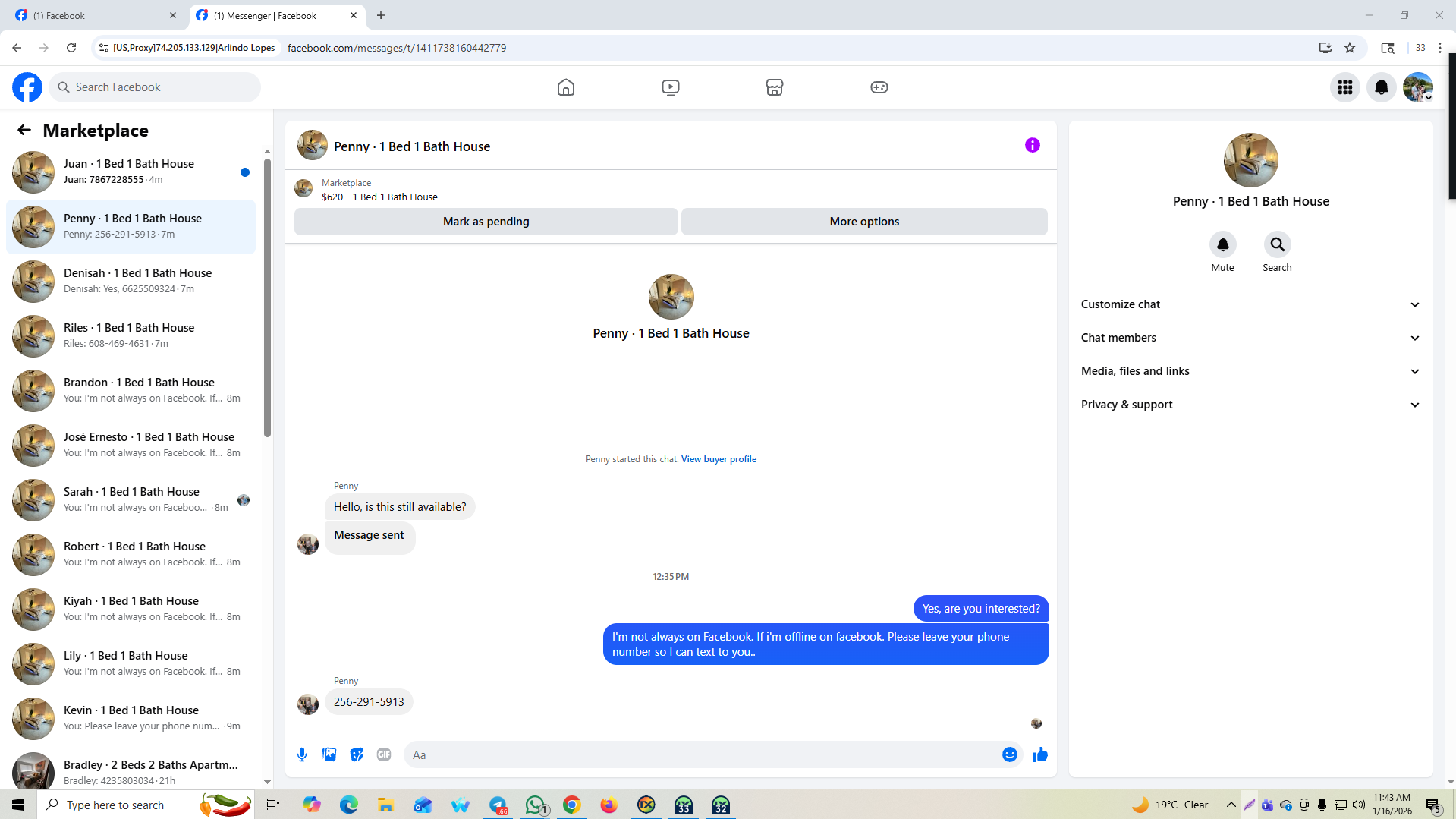Show hidden system tray icons
The width and height of the screenshot is (1456, 819).
click(1231, 805)
